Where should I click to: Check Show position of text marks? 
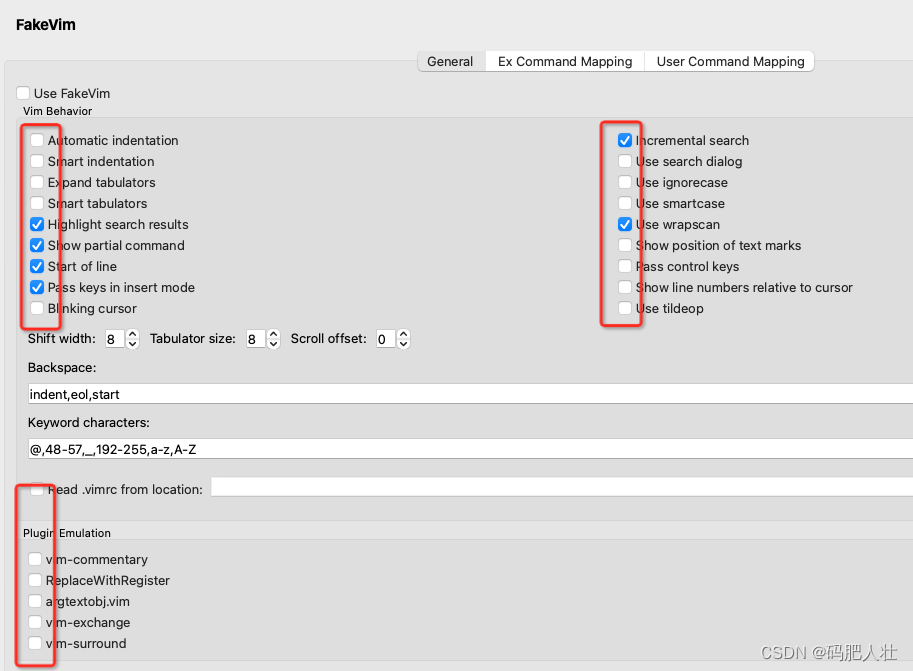(625, 245)
